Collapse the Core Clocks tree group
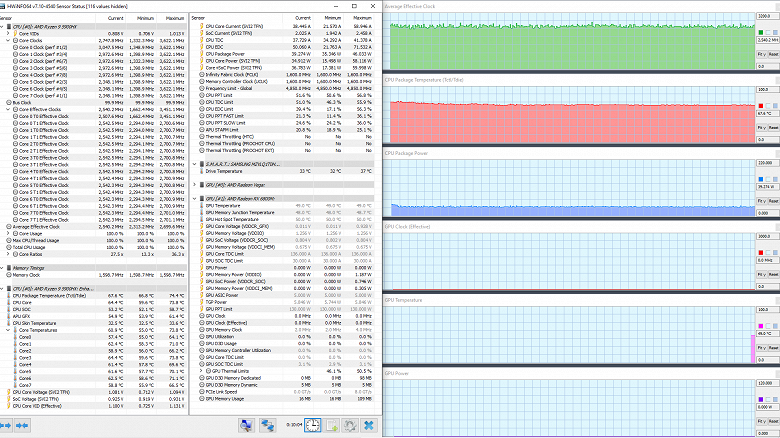The image size is (780, 438). click(10, 38)
